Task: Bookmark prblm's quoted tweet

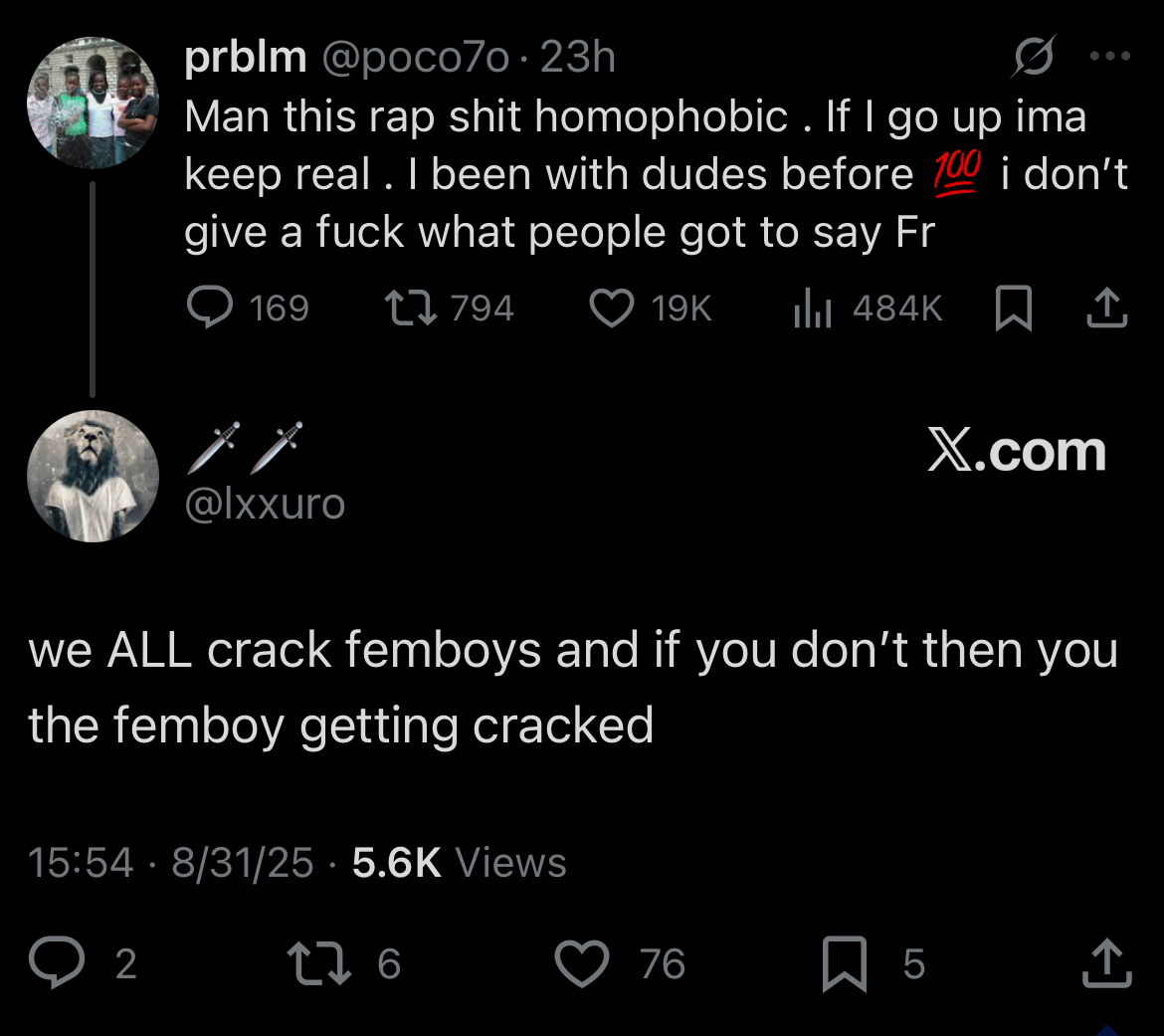Action: coord(1014,309)
